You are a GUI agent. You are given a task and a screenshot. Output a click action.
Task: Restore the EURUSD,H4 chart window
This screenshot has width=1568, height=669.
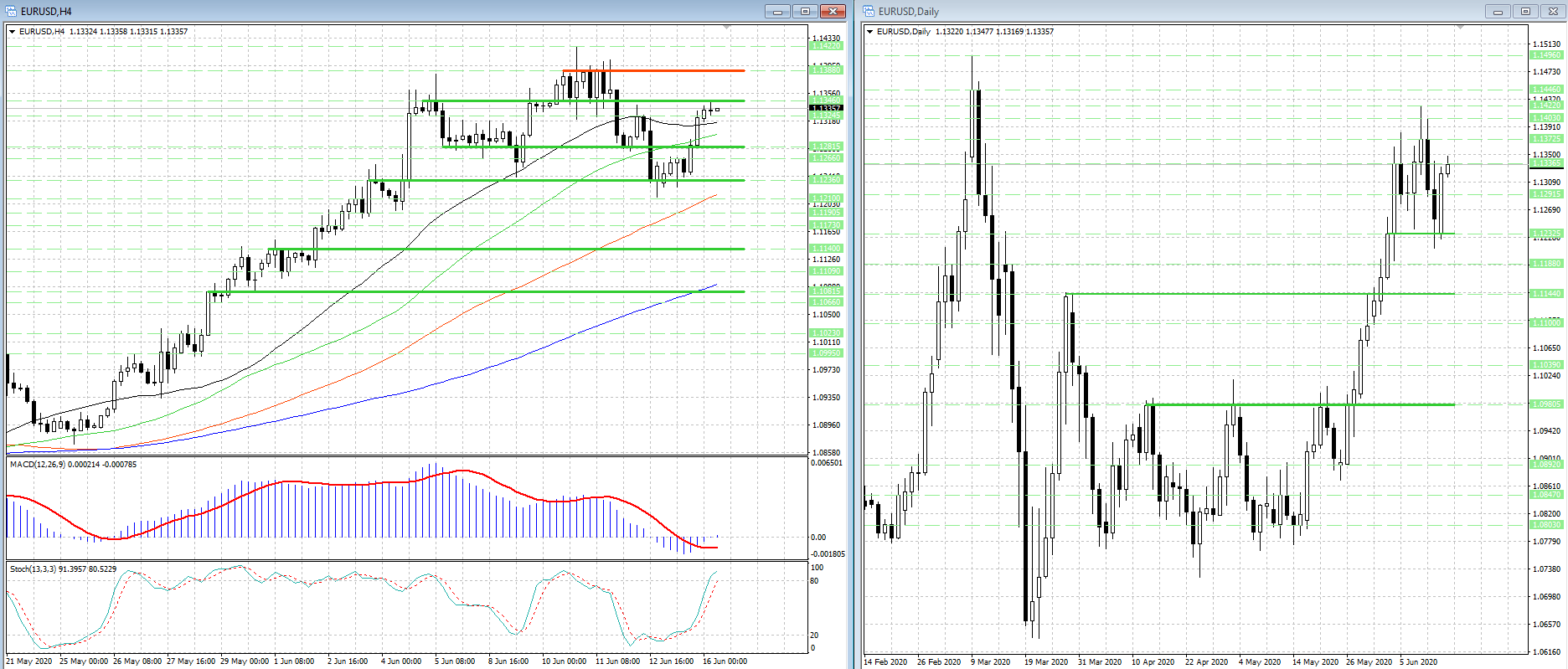805,11
